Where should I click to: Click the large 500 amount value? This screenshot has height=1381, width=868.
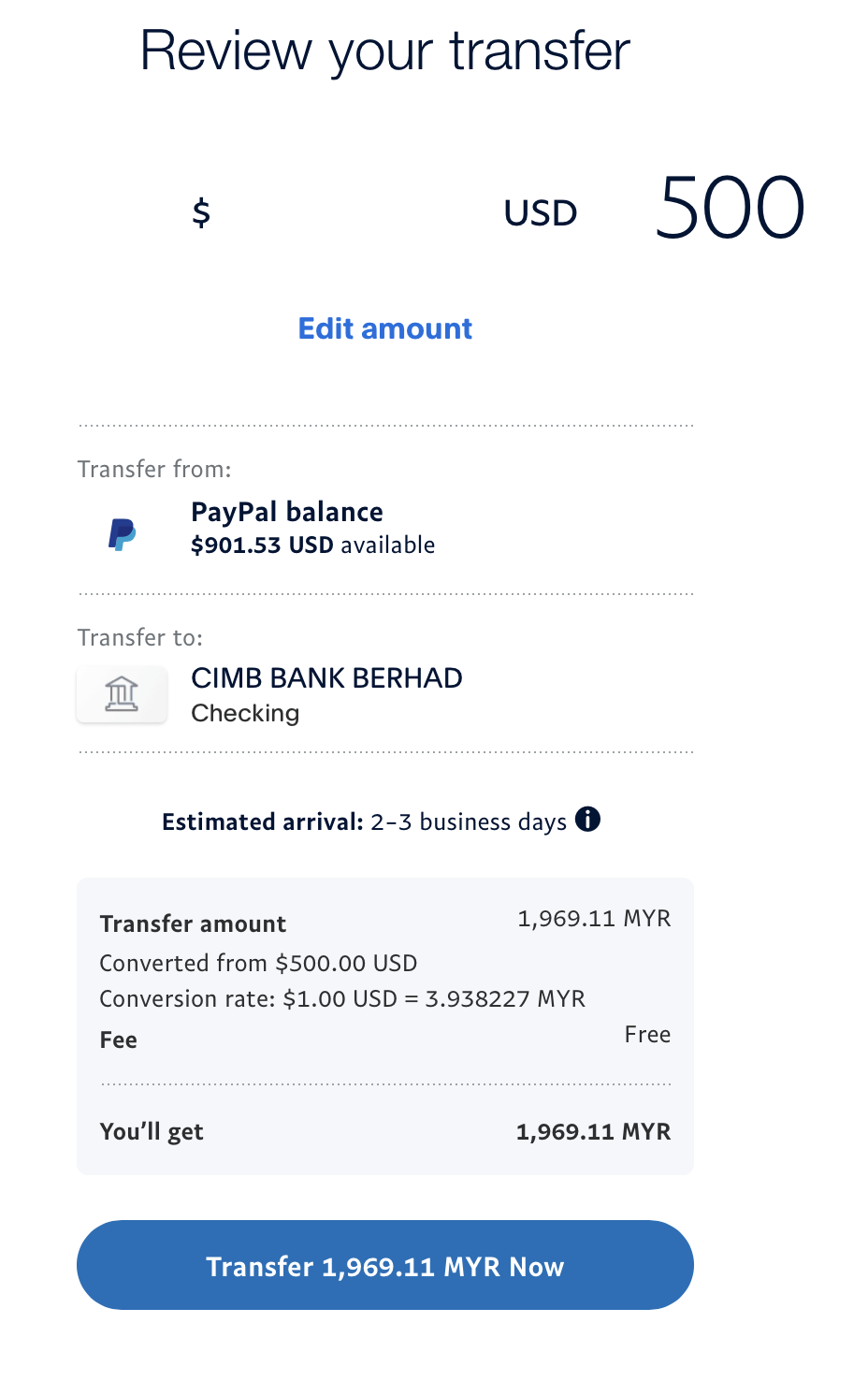tap(730, 208)
